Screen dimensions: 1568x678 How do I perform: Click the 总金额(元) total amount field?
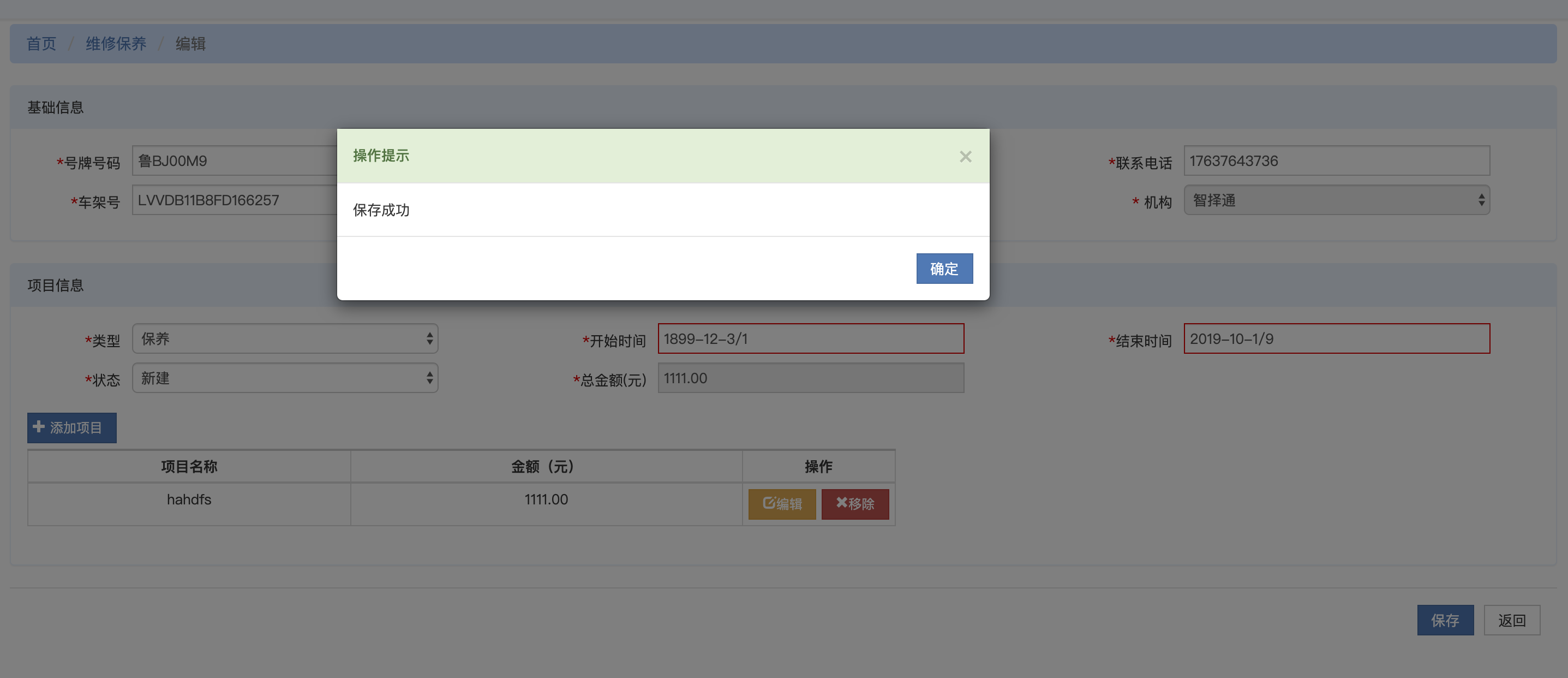(810, 378)
